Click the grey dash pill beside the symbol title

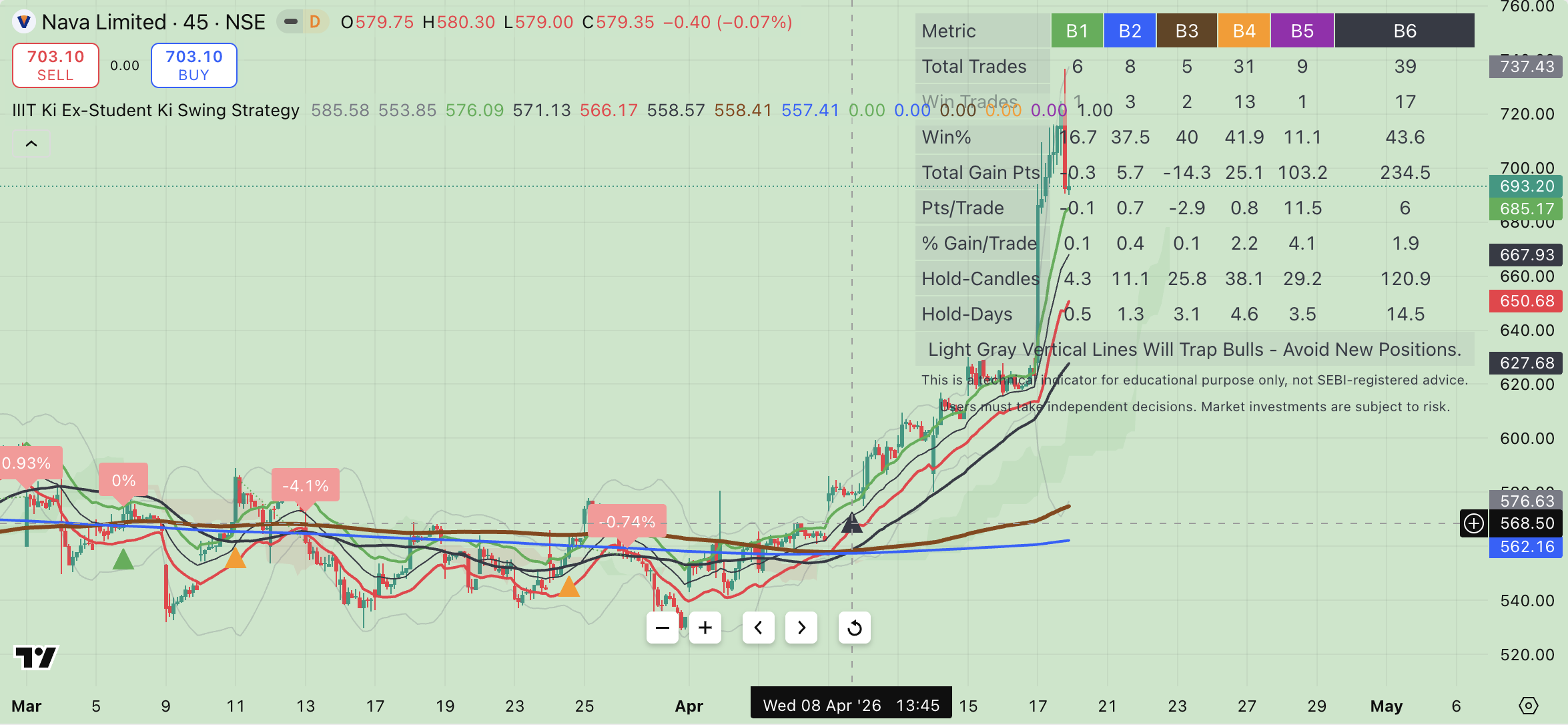click(290, 22)
